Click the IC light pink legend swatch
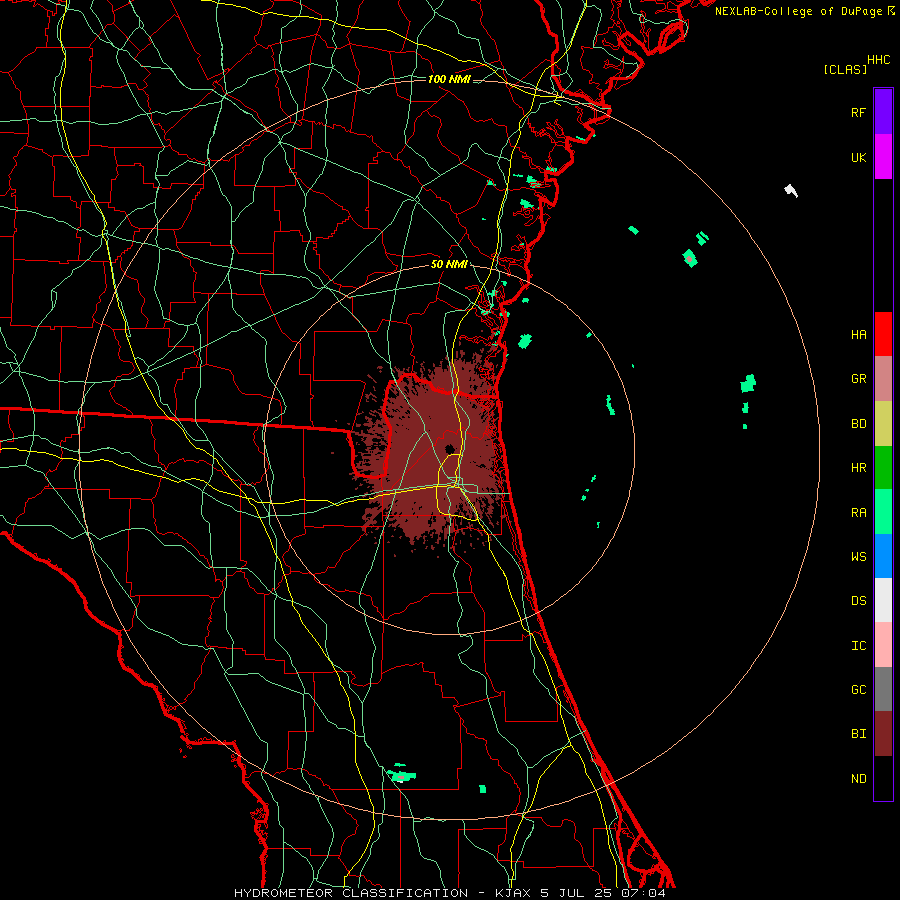 883,645
